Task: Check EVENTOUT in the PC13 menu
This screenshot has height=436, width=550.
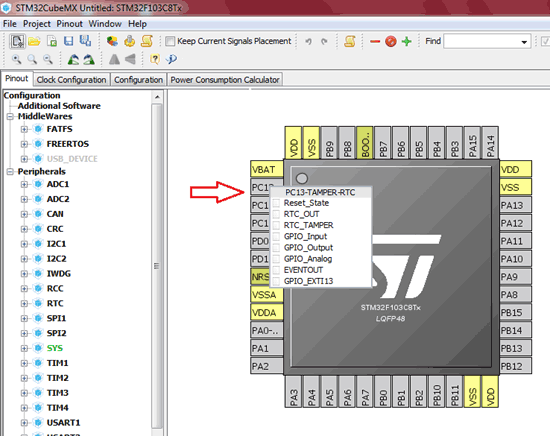Action: click(x=276, y=270)
